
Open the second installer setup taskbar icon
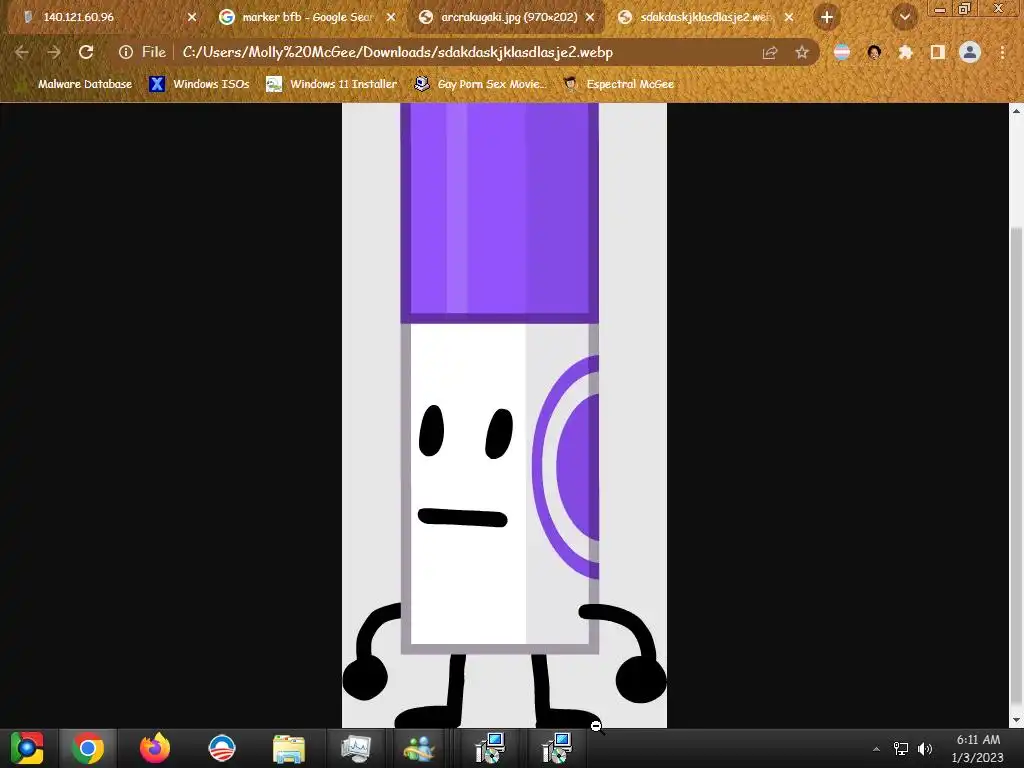click(x=556, y=748)
